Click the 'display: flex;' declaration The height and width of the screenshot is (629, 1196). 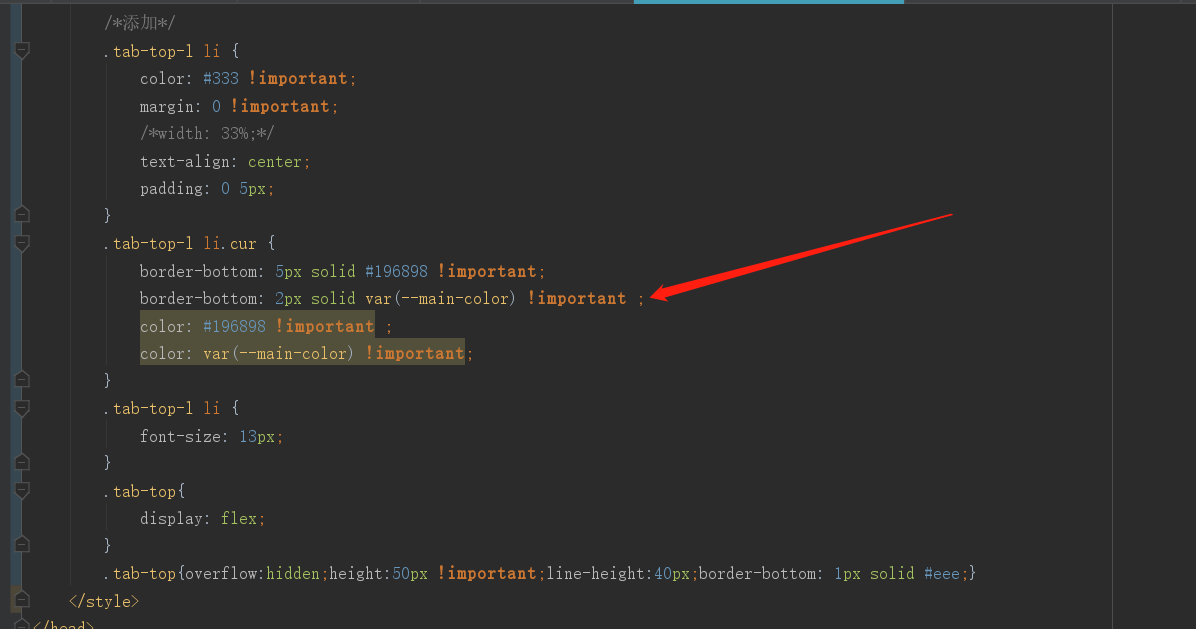[x=203, y=518]
